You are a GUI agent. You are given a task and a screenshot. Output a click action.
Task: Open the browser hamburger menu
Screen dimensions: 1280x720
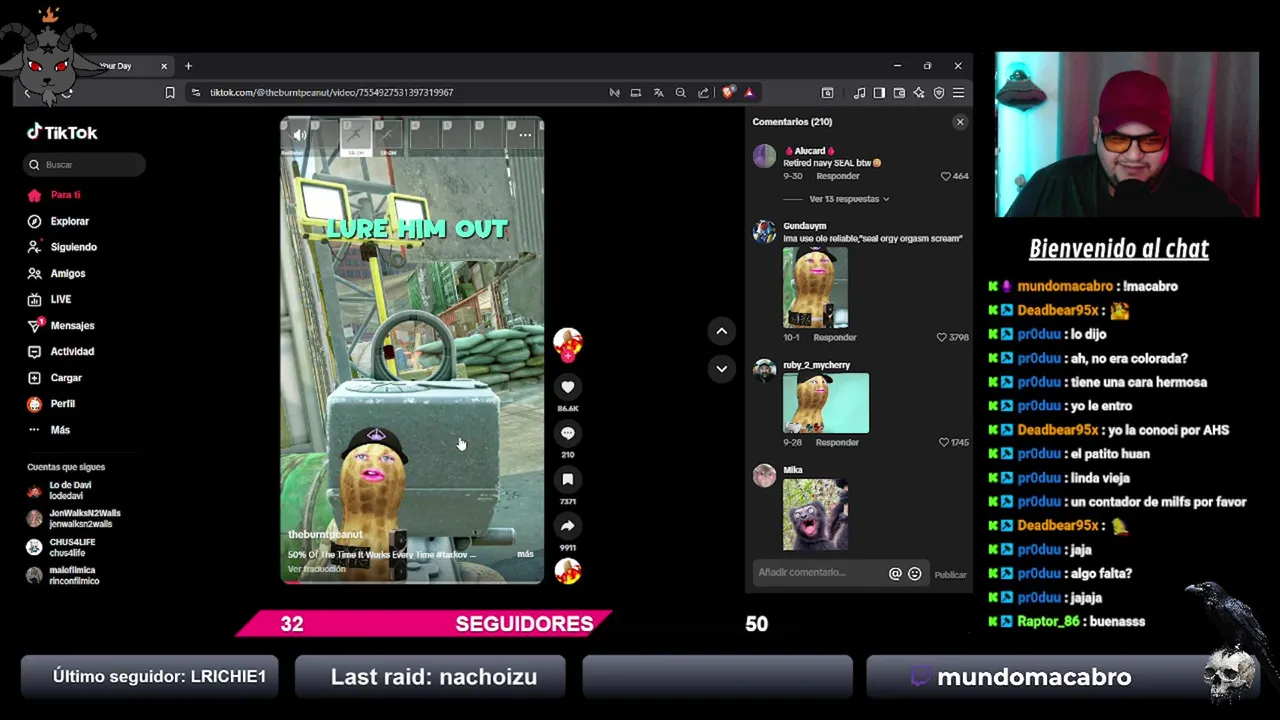coord(958,93)
